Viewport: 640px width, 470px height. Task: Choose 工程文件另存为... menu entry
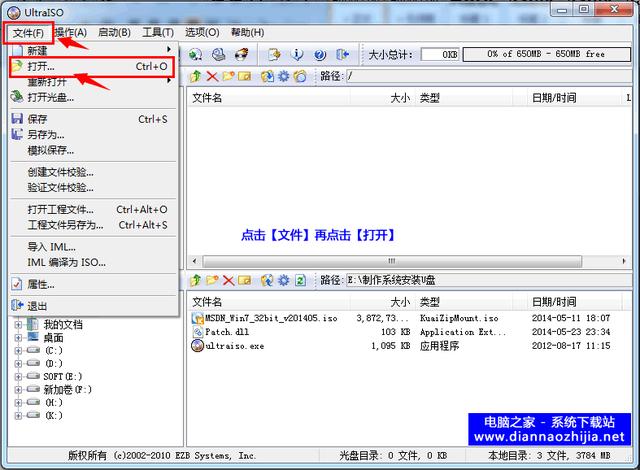[x=92, y=225]
